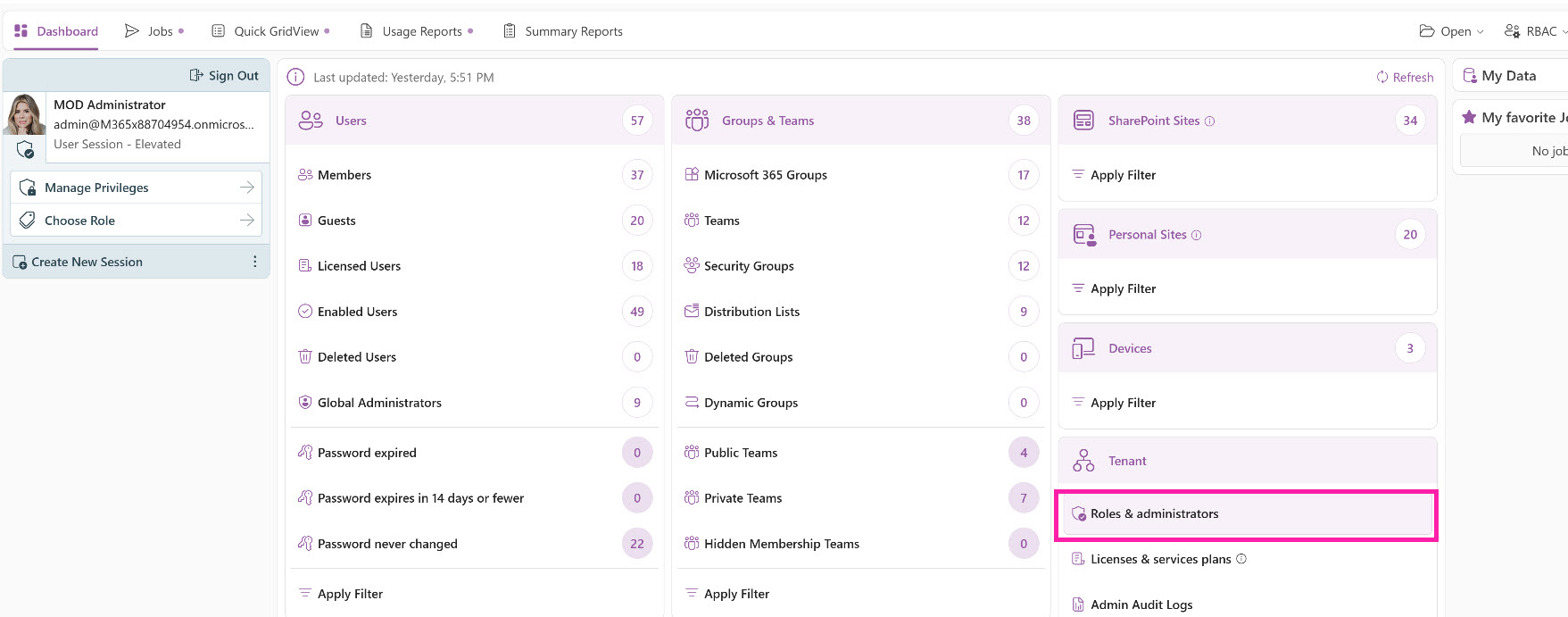This screenshot has height=617, width=1568.
Task: Open Manage Privileges arrow
Action: [x=247, y=188]
